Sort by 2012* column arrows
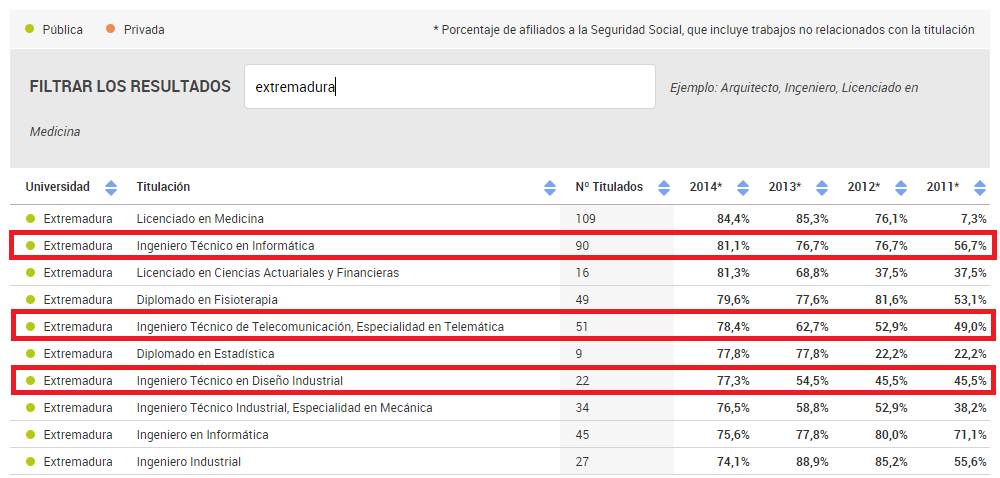The height and width of the screenshot is (478, 1000). (901, 187)
